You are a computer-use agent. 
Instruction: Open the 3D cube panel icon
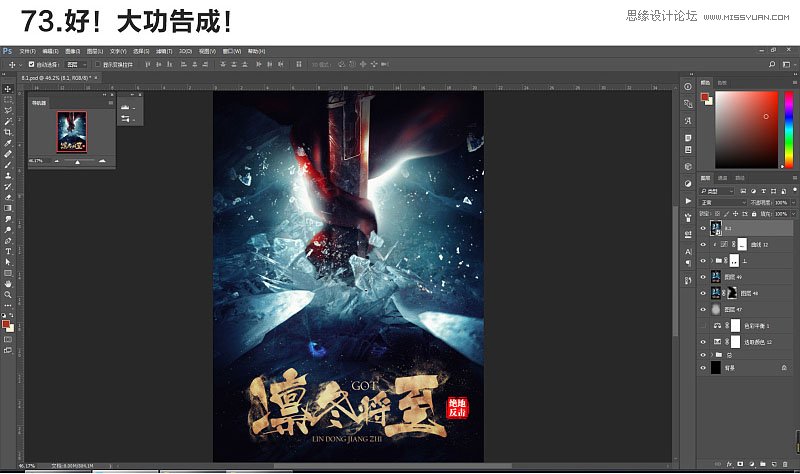point(688,166)
